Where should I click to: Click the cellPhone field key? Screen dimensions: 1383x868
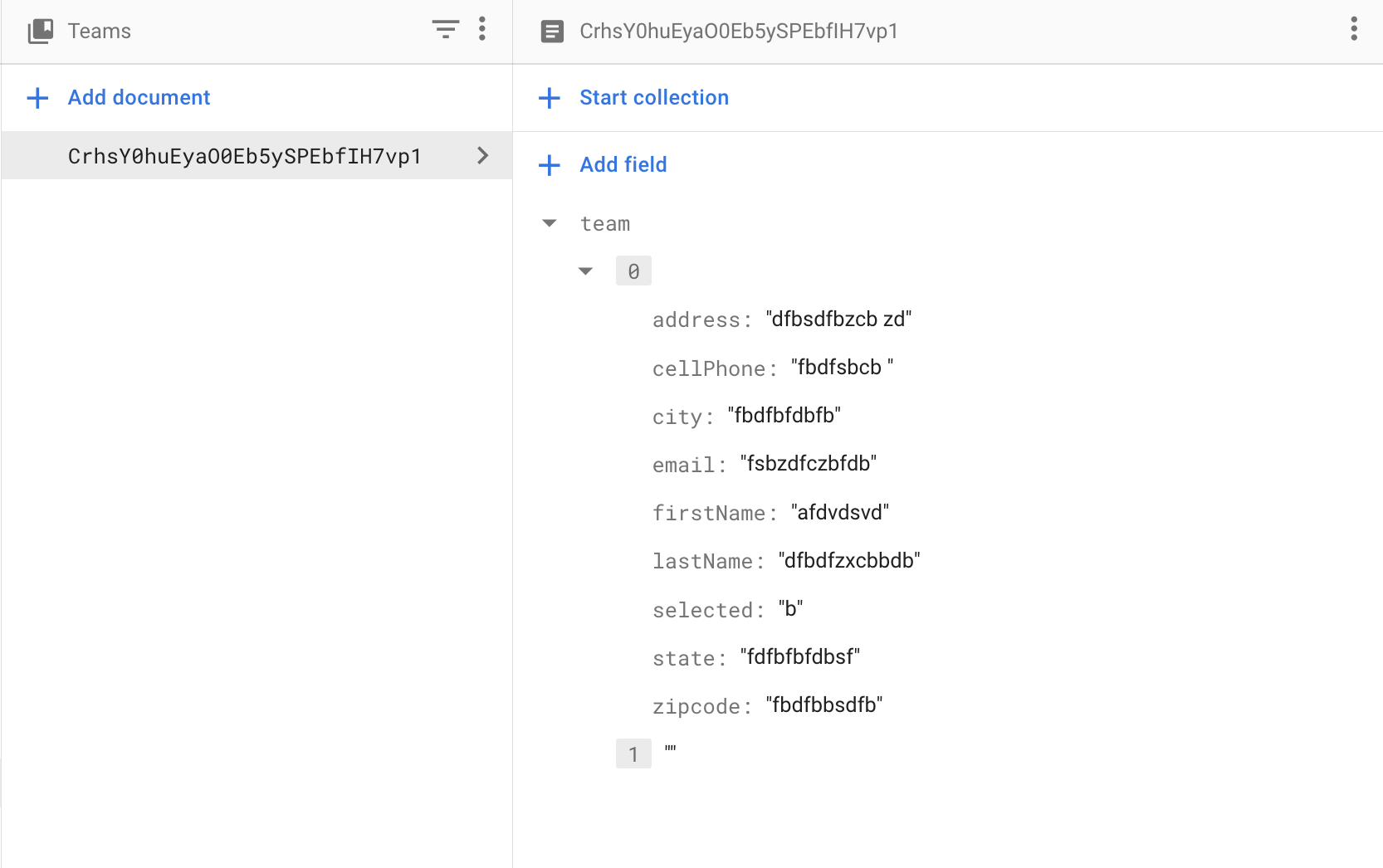pos(715,368)
